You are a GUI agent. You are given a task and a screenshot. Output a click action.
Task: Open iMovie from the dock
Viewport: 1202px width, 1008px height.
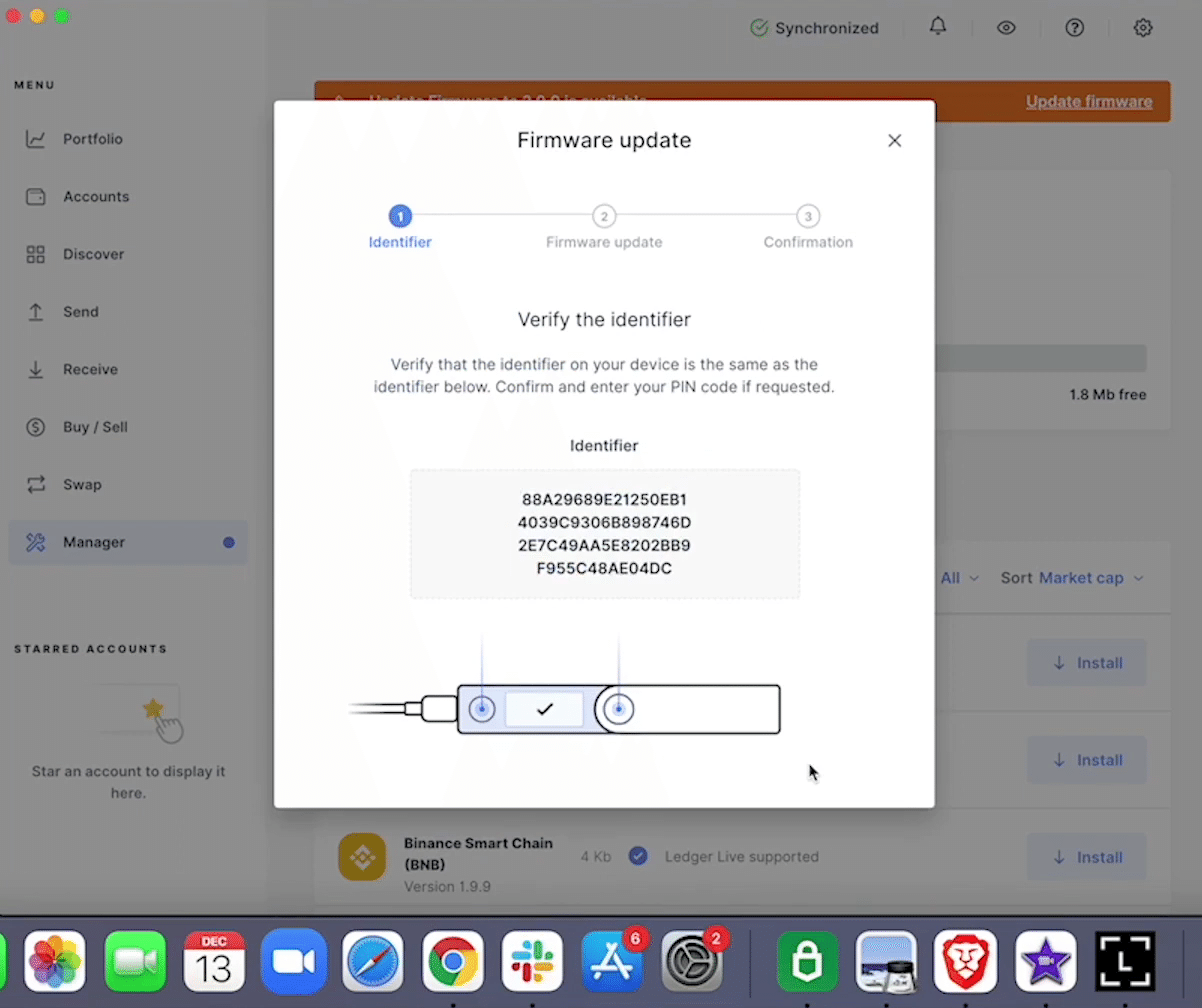click(1046, 962)
